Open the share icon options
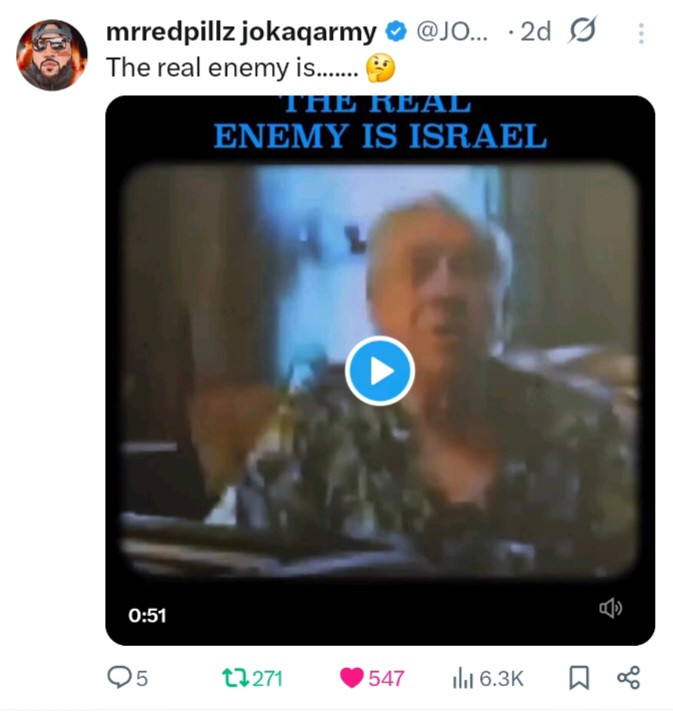This screenshot has height=712, width=673. (x=628, y=678)
